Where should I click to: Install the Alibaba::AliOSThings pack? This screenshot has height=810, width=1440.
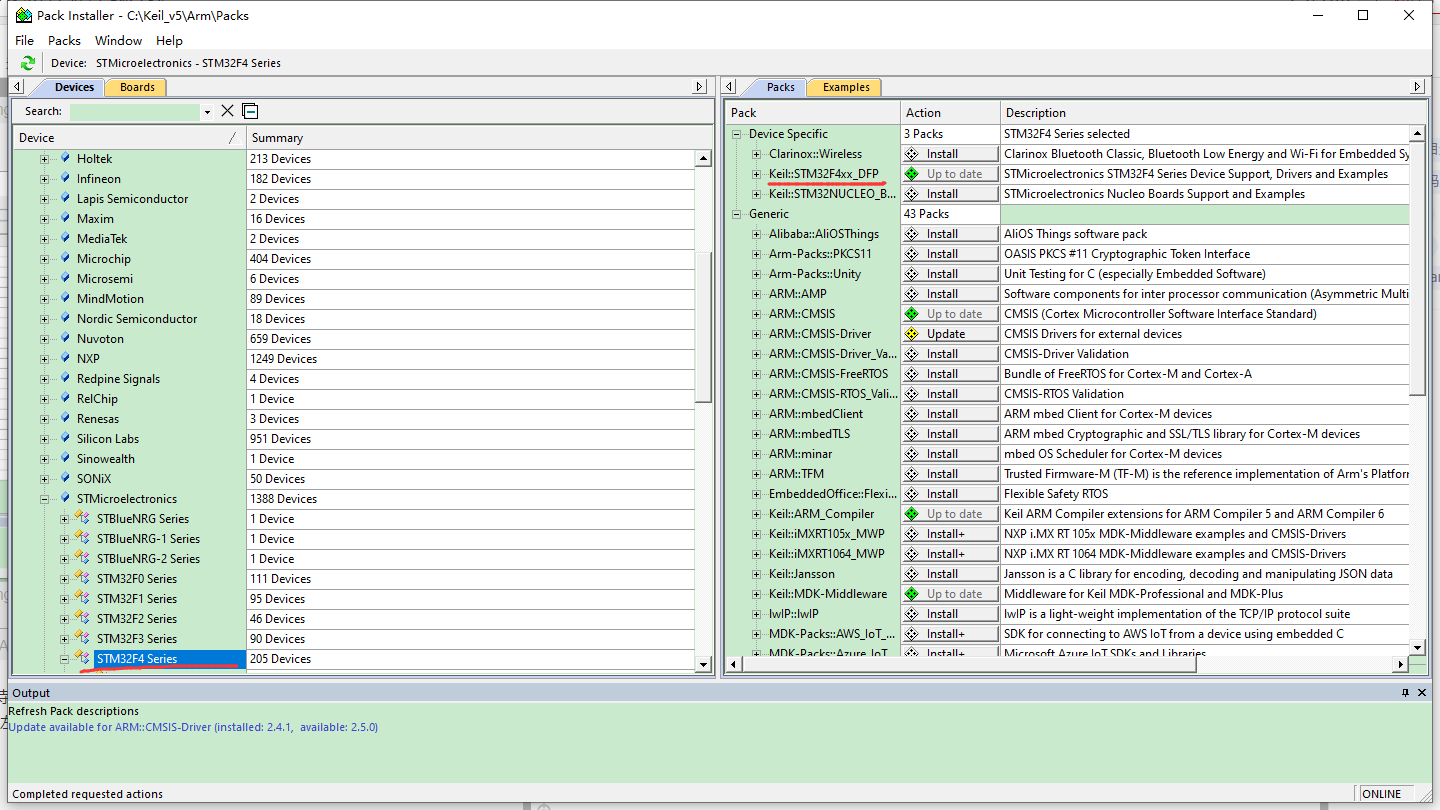[x=950, y=234]
